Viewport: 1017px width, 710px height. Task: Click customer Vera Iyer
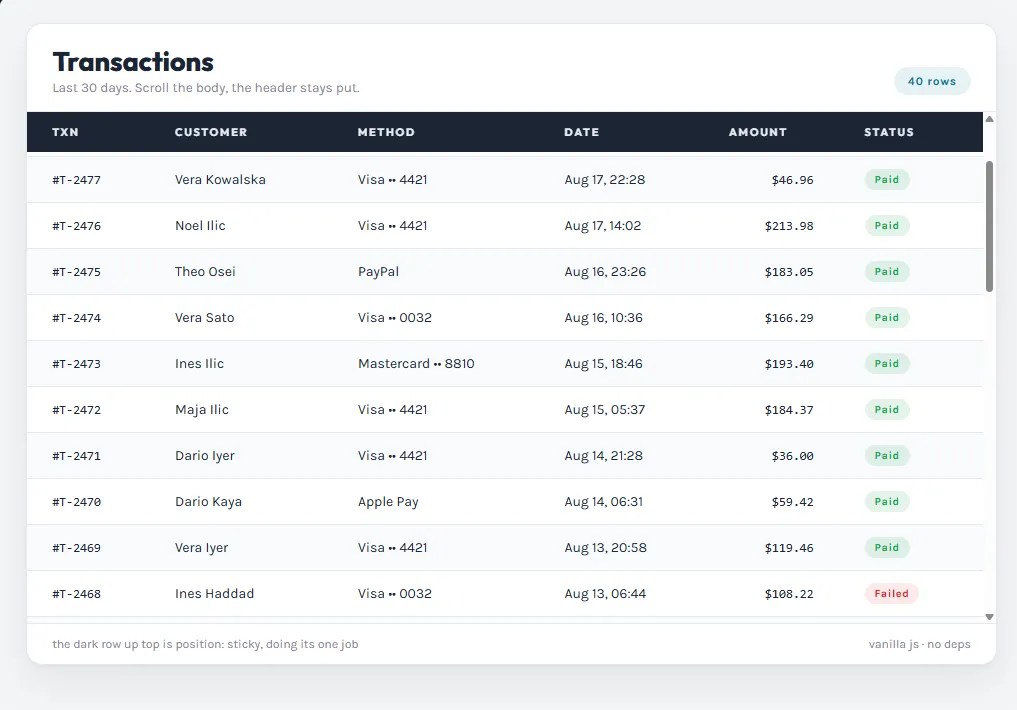[202, 548]
